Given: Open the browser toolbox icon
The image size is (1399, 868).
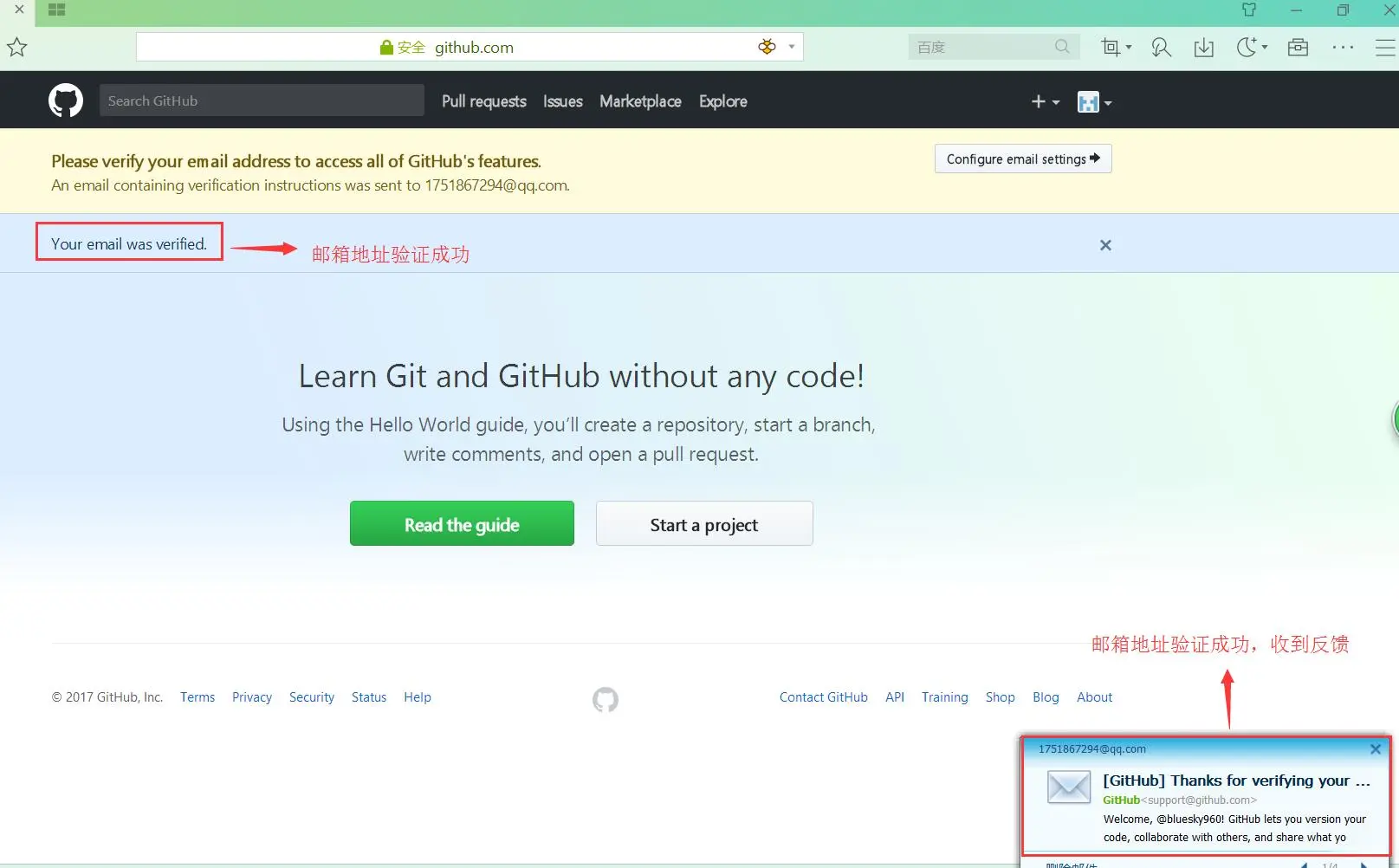Looking at the screenshot, I should (x=1298, y=47).
